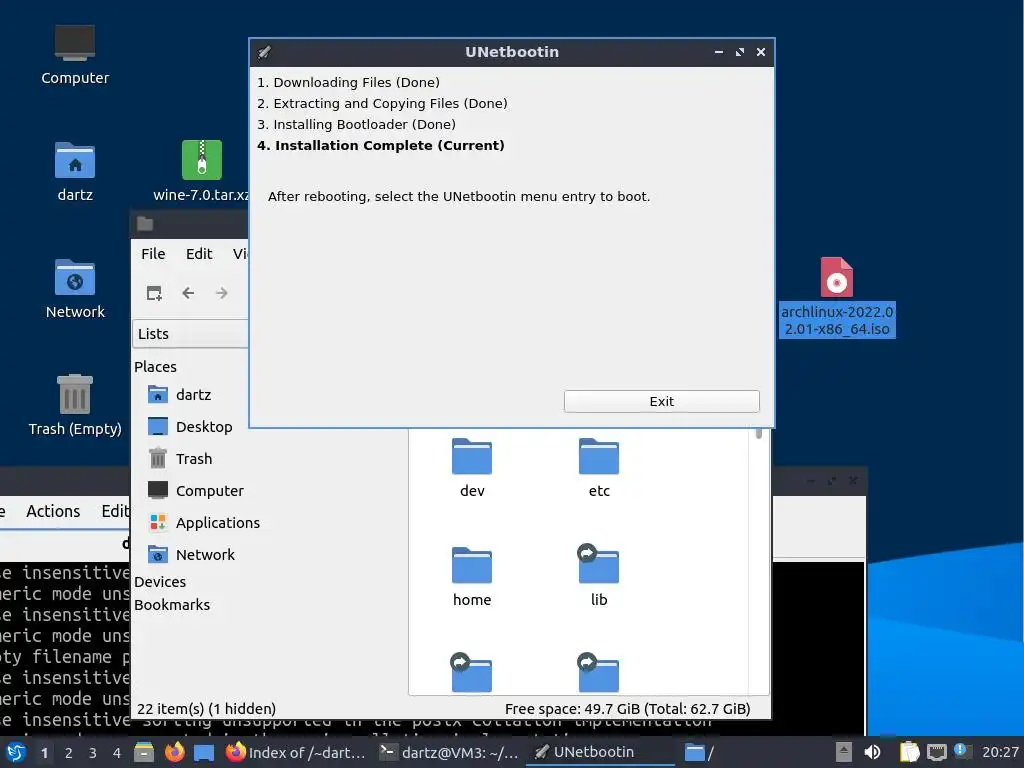Open the clipboard manager tray icon
This screenshot has height=768, width=1024.
coord(909,752)
